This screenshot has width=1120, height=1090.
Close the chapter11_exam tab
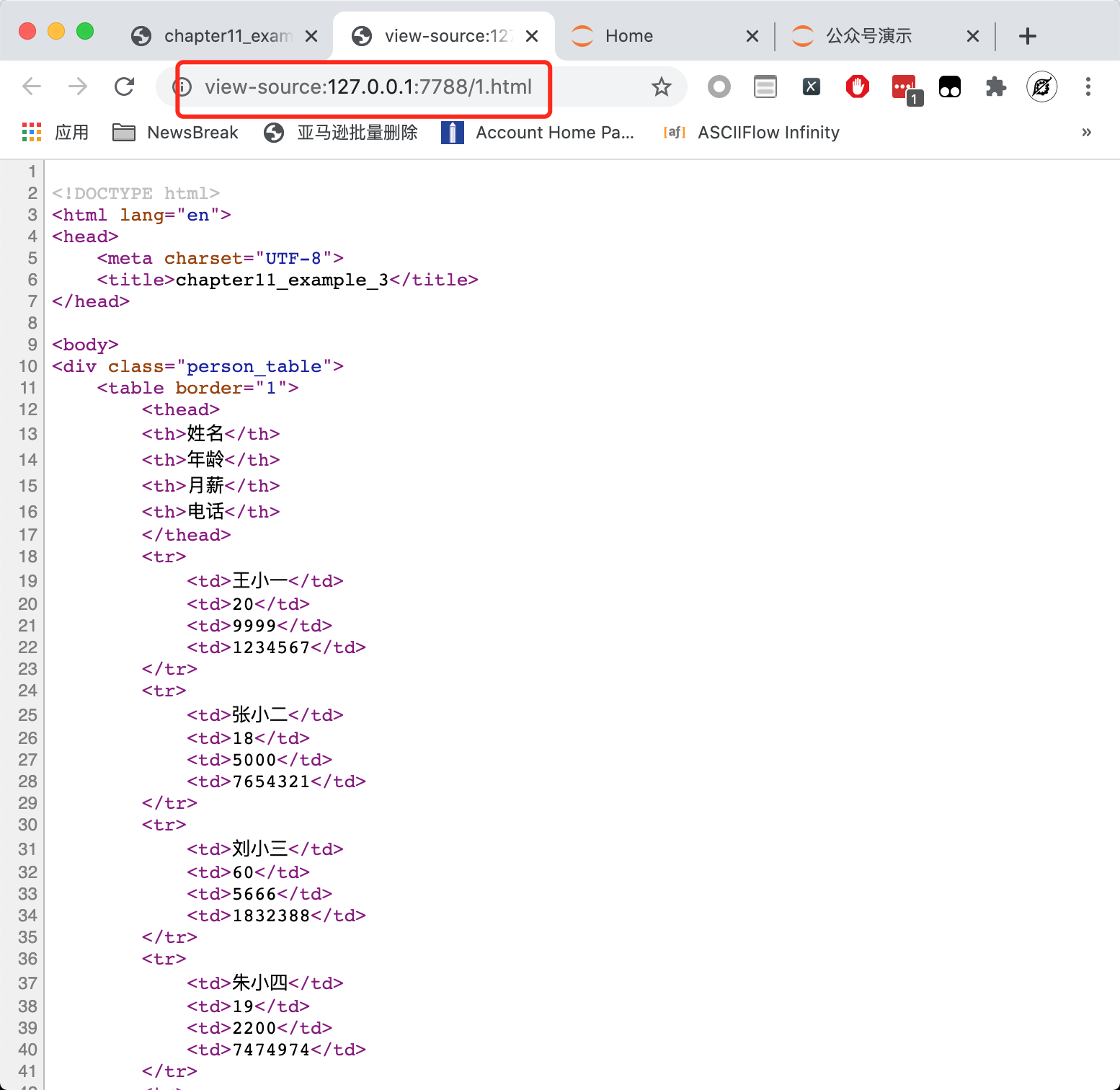pyautogui.click(x=311, y=36)
